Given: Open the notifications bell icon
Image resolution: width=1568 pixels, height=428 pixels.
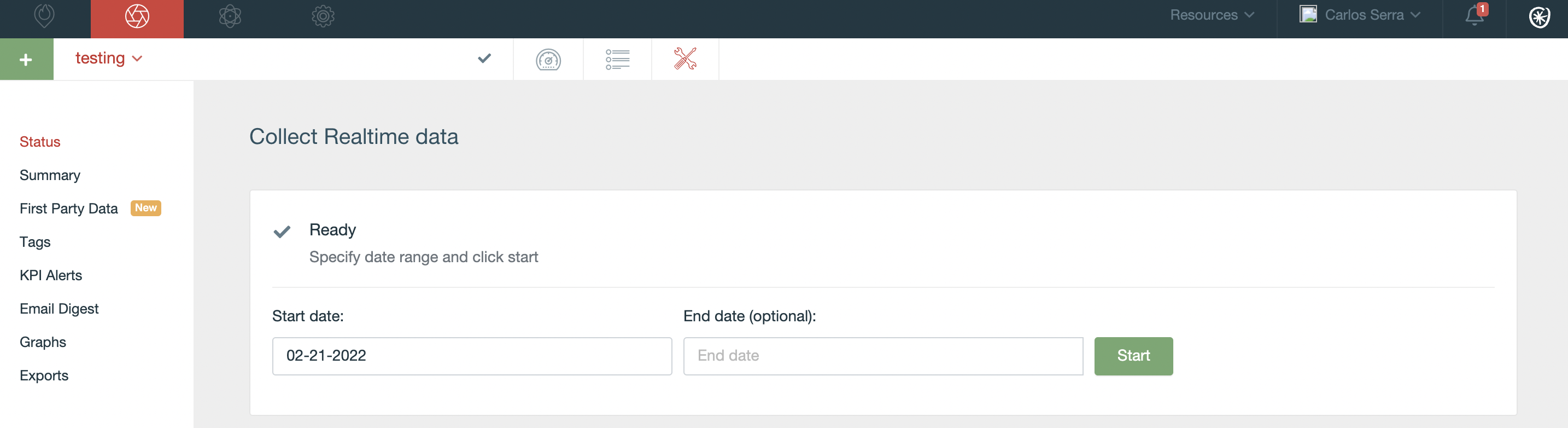Looking at the screenshot, I should [1475, 15].
